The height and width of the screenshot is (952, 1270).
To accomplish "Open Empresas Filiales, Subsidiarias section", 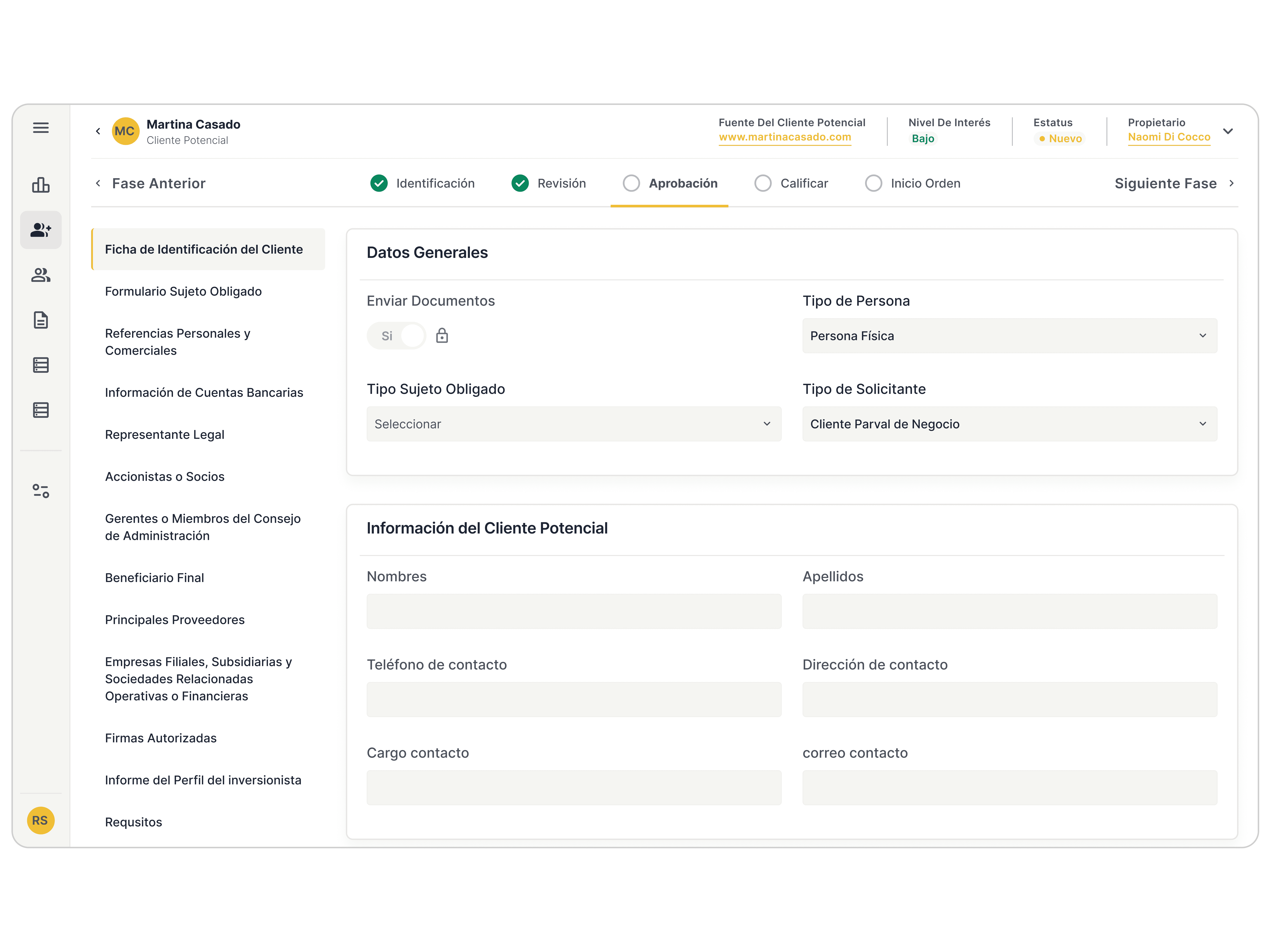I will pos(199,679).
